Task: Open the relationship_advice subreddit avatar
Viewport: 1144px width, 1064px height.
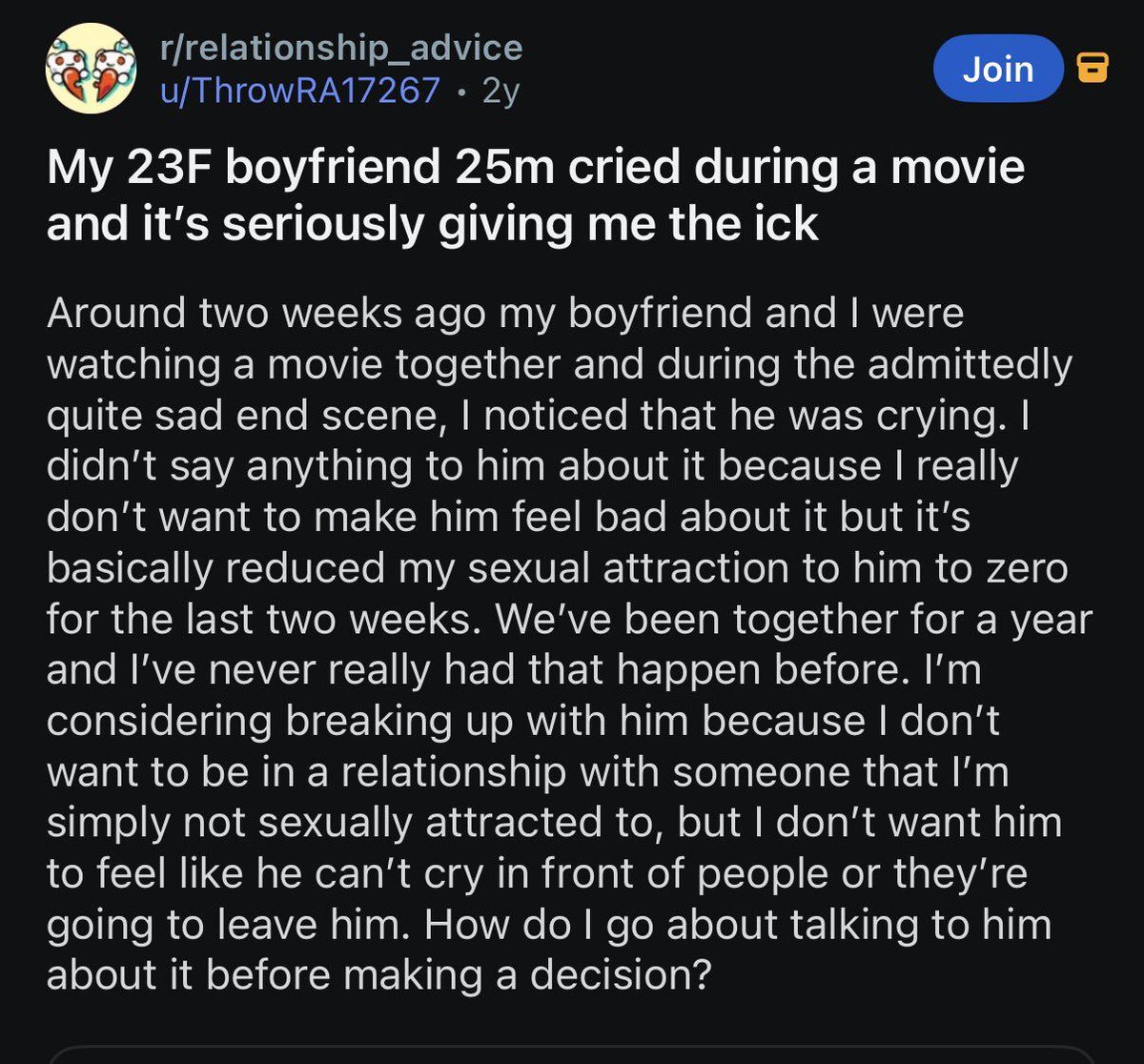Action: [x=92, y=69]
